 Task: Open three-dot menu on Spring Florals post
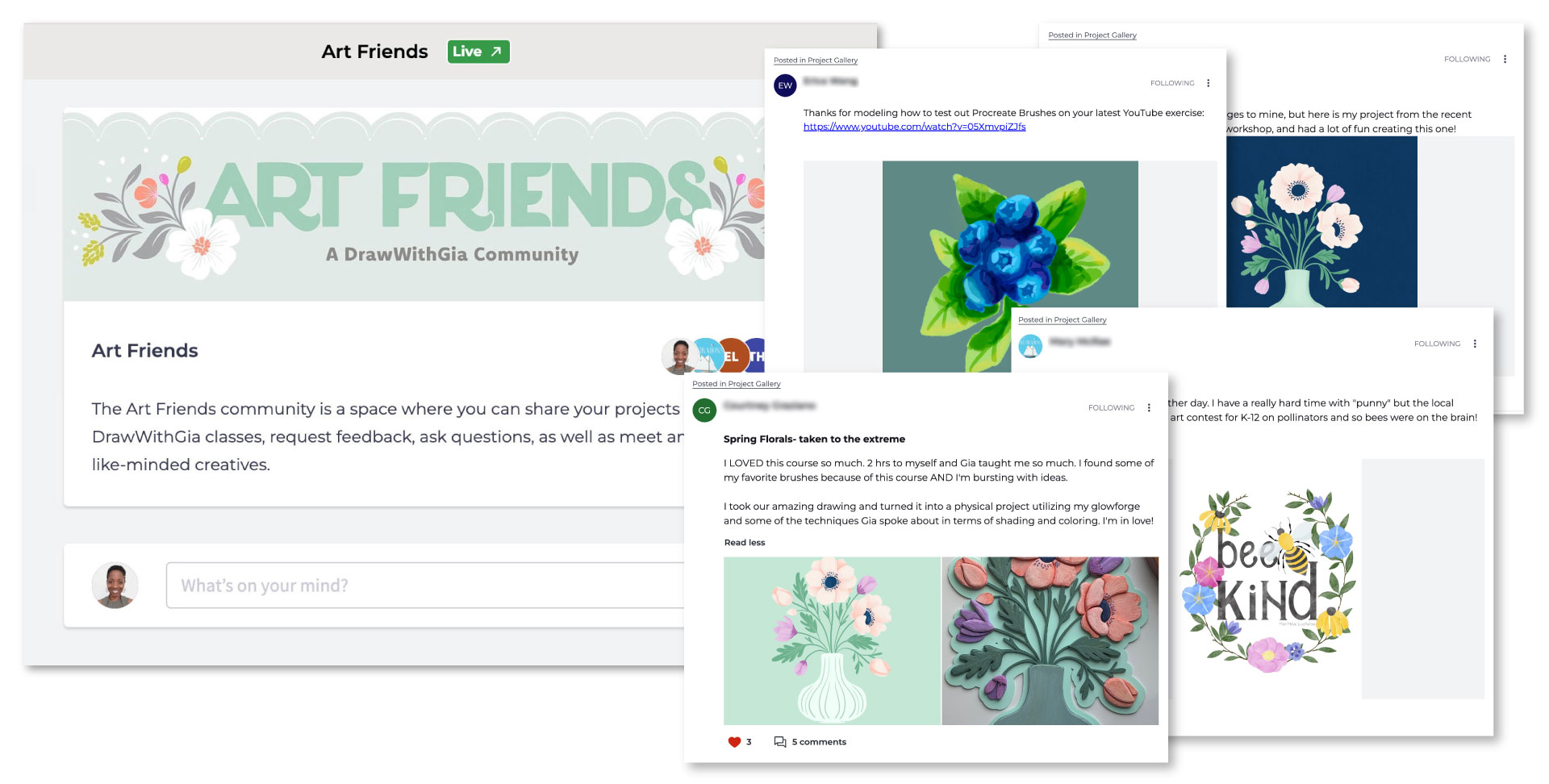coord(1149,408)
